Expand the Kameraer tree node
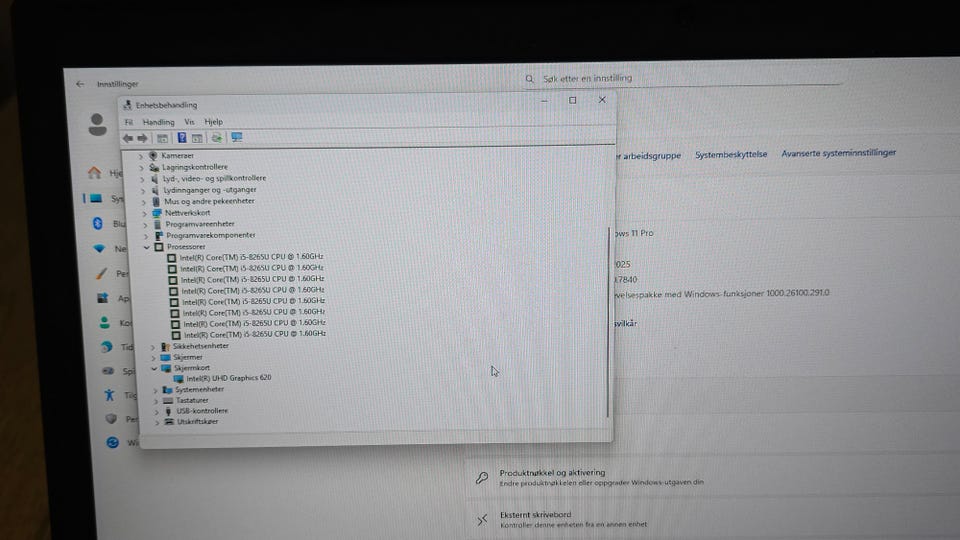This screenshot has width=960, height=540. point(141,156)
